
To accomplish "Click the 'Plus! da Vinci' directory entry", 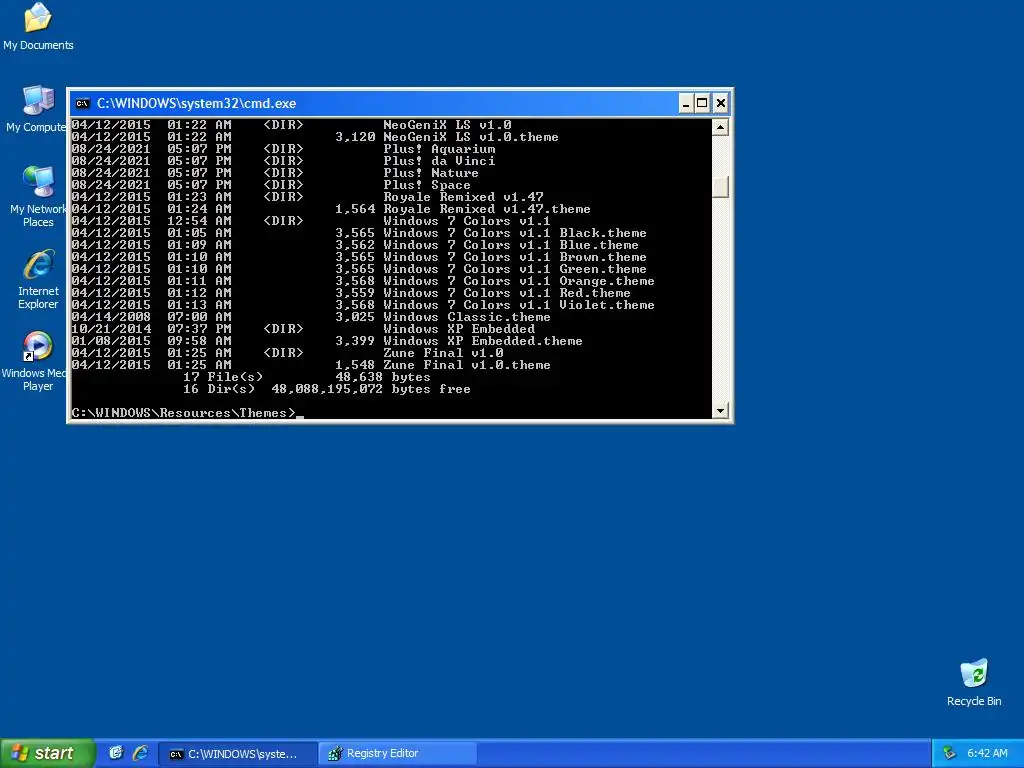I will pyautogui.click(x=439, y=161).
